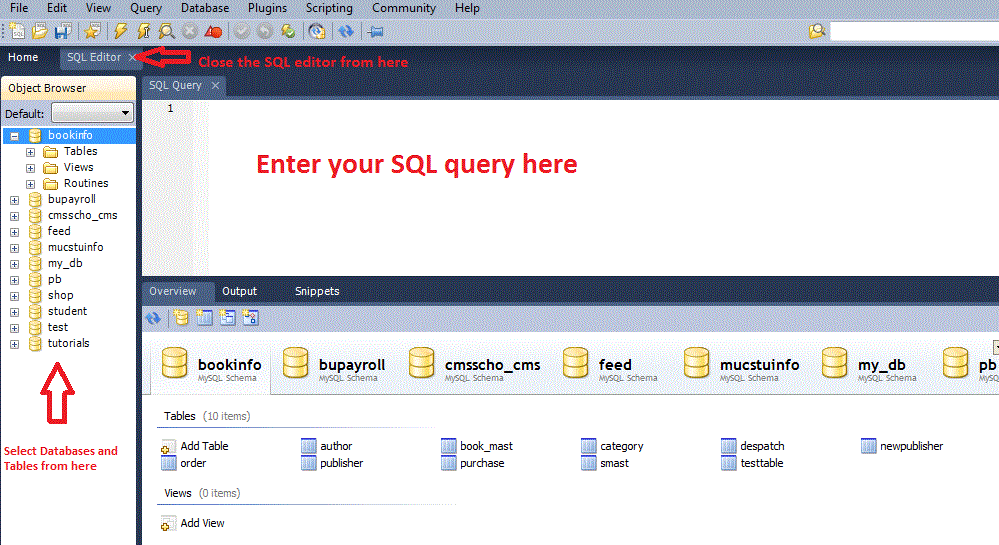Close the SQL Query tab
The width and height of the screenshot is (999, 545).
tap(215, 85)
